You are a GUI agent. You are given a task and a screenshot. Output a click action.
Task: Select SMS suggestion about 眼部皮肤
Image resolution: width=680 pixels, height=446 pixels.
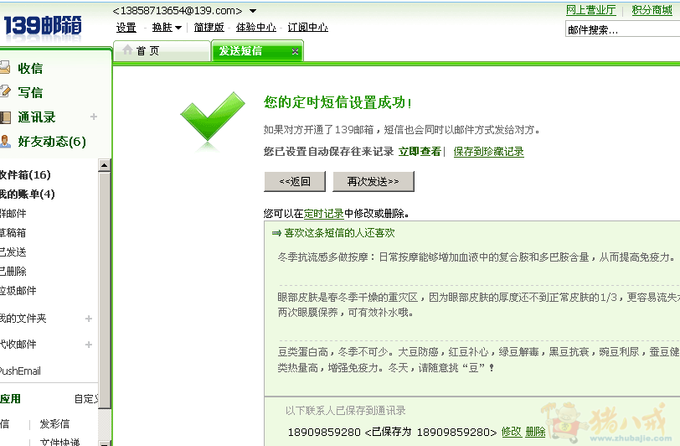tap(479, 305)
